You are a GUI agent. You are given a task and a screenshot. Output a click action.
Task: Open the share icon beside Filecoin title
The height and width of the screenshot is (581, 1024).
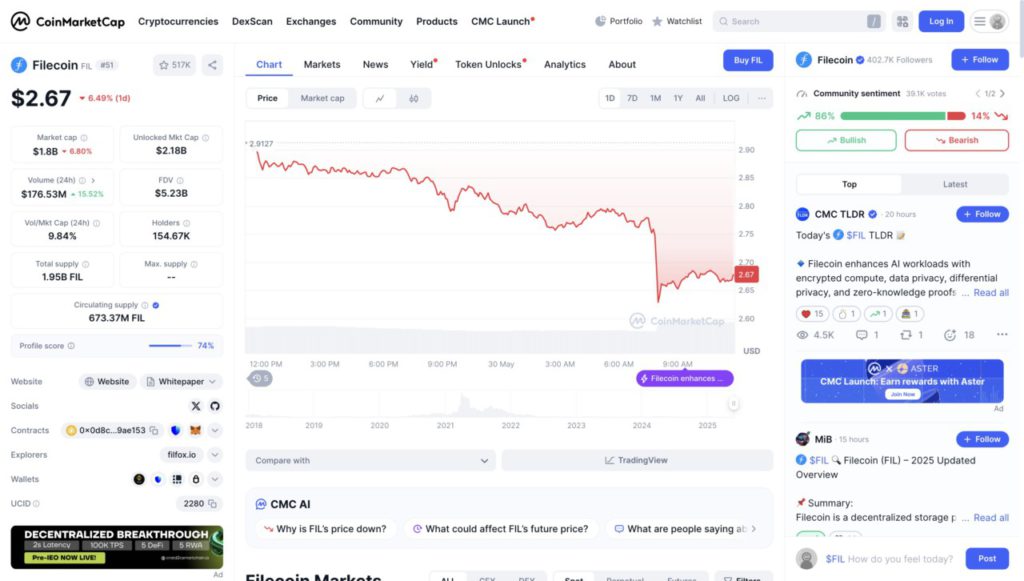tap(212, 65)
